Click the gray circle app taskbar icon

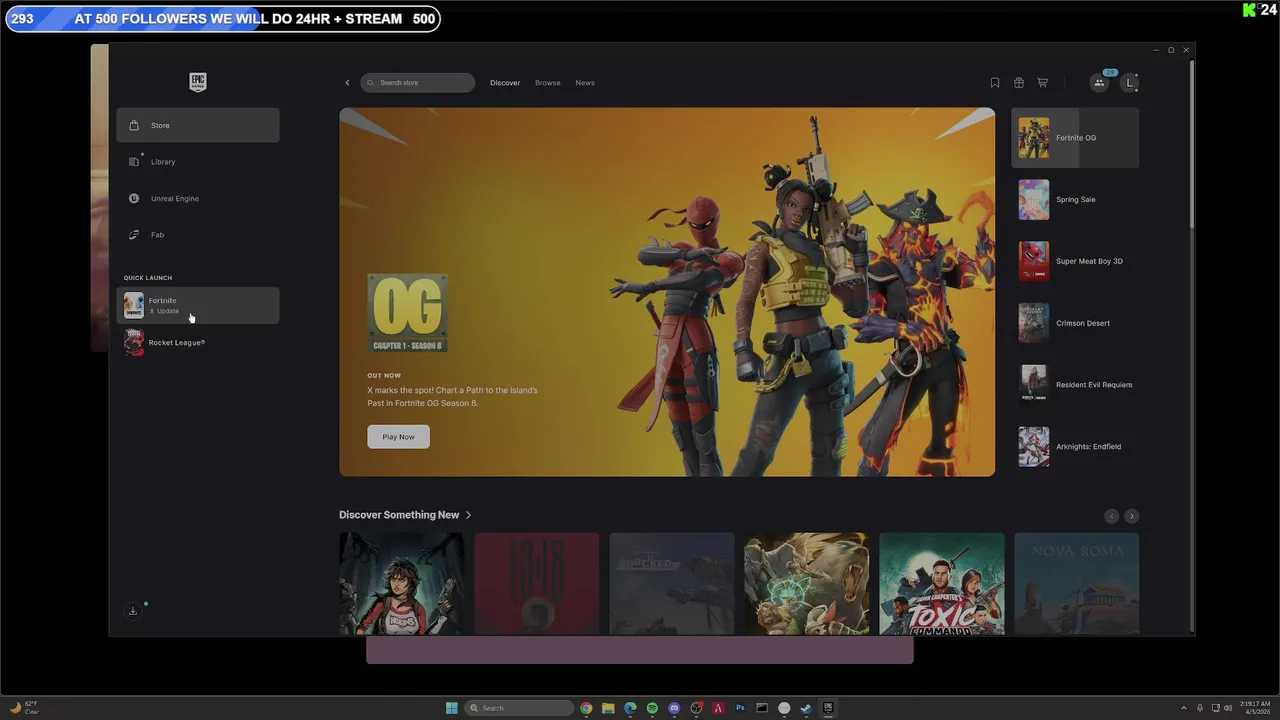(x=784, y=708)
